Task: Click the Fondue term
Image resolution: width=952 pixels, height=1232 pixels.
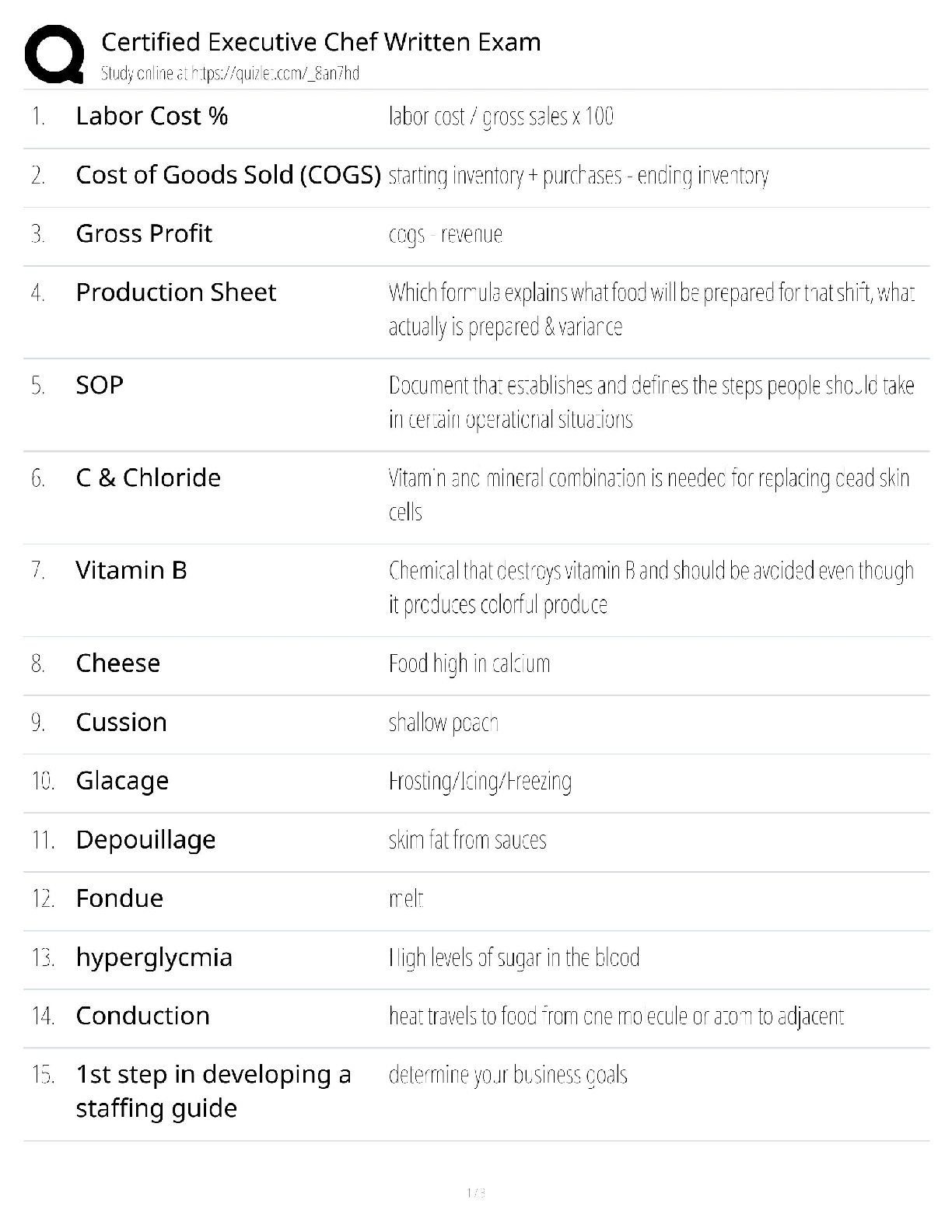Action: point(119,899)
